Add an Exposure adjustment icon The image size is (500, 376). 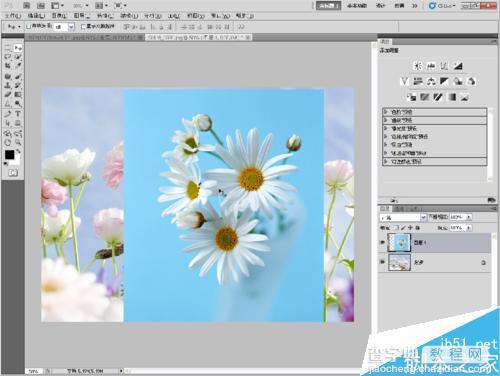pyautogui.click(x=458, y=66)
